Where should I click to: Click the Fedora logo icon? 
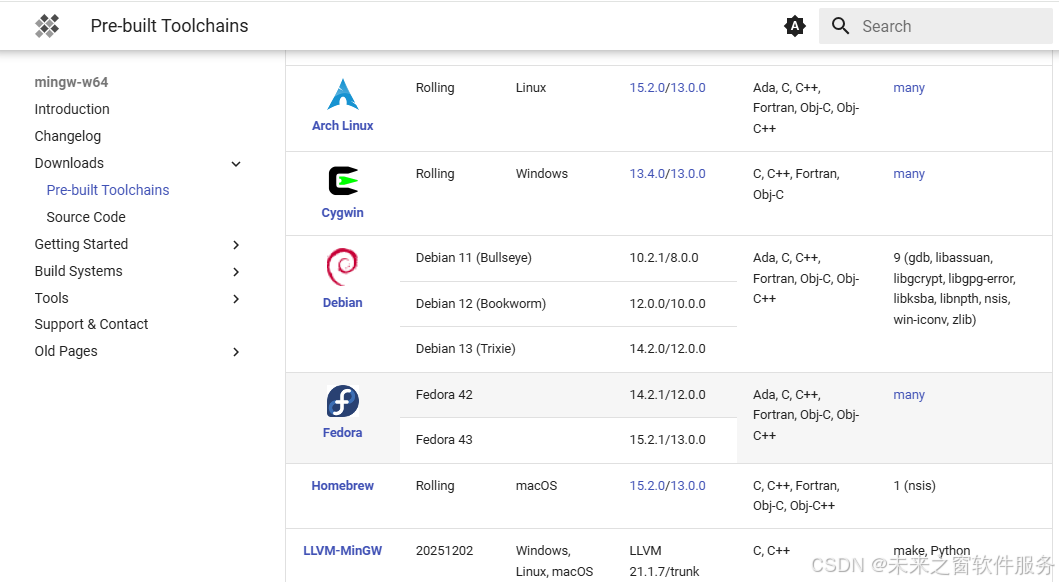342,402
